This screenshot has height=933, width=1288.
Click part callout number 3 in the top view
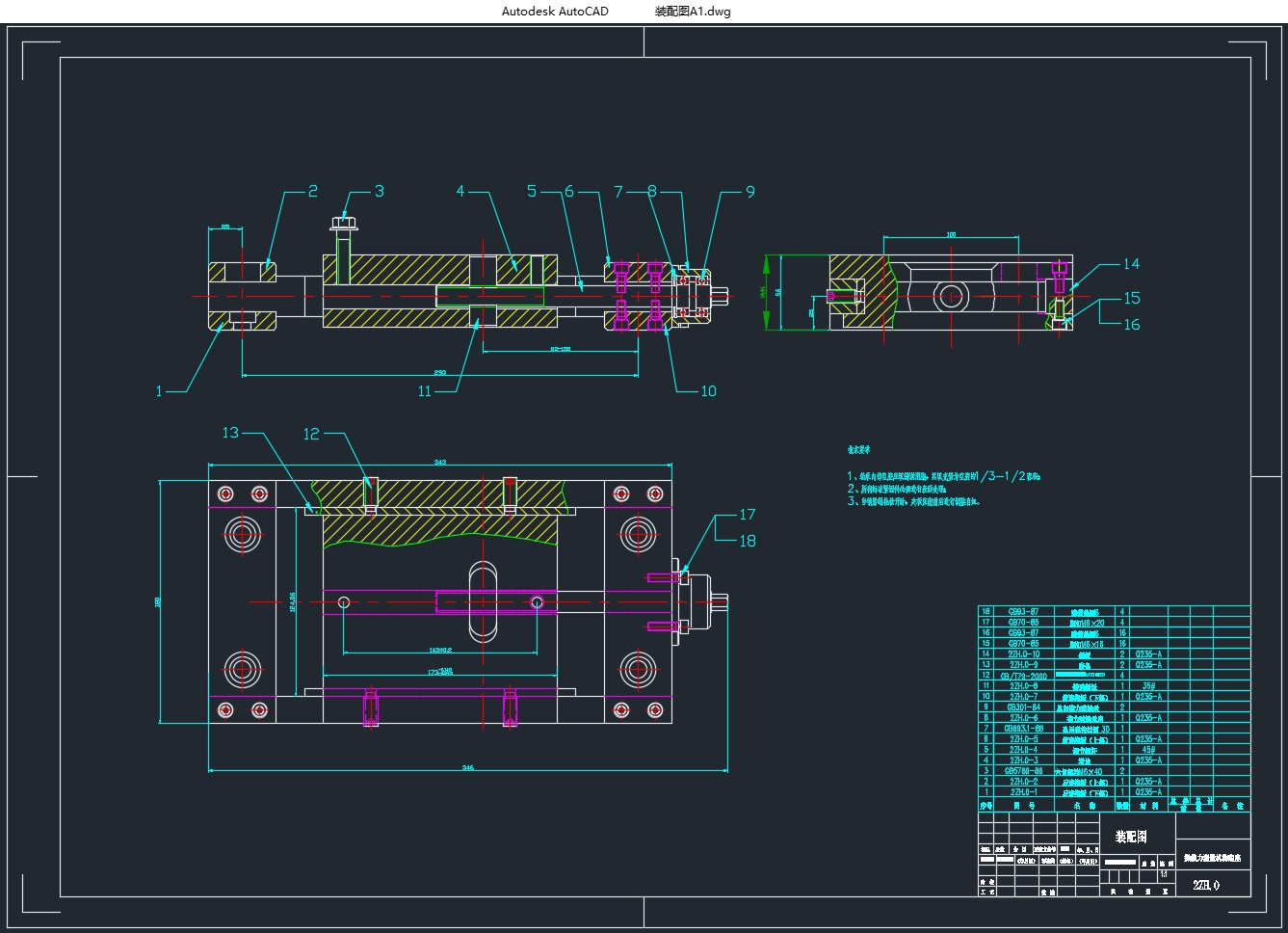(379, 192)
